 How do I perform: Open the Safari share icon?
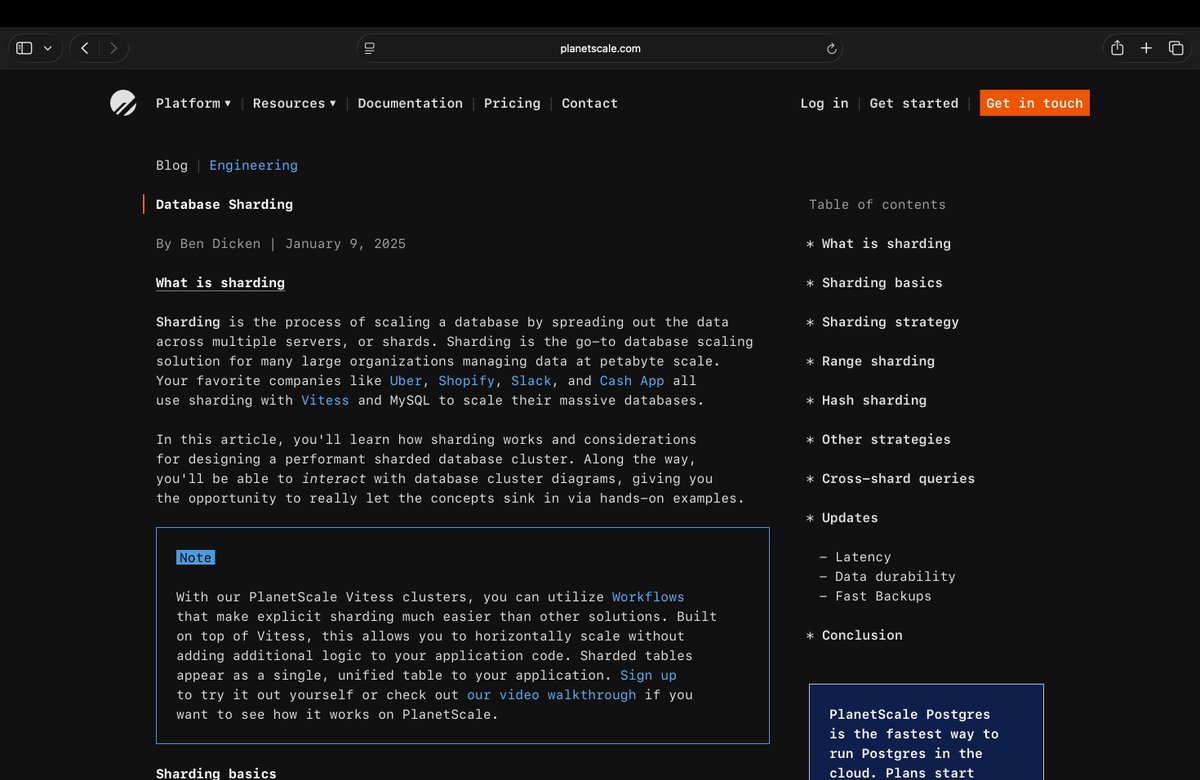[x=1117, y=48]
